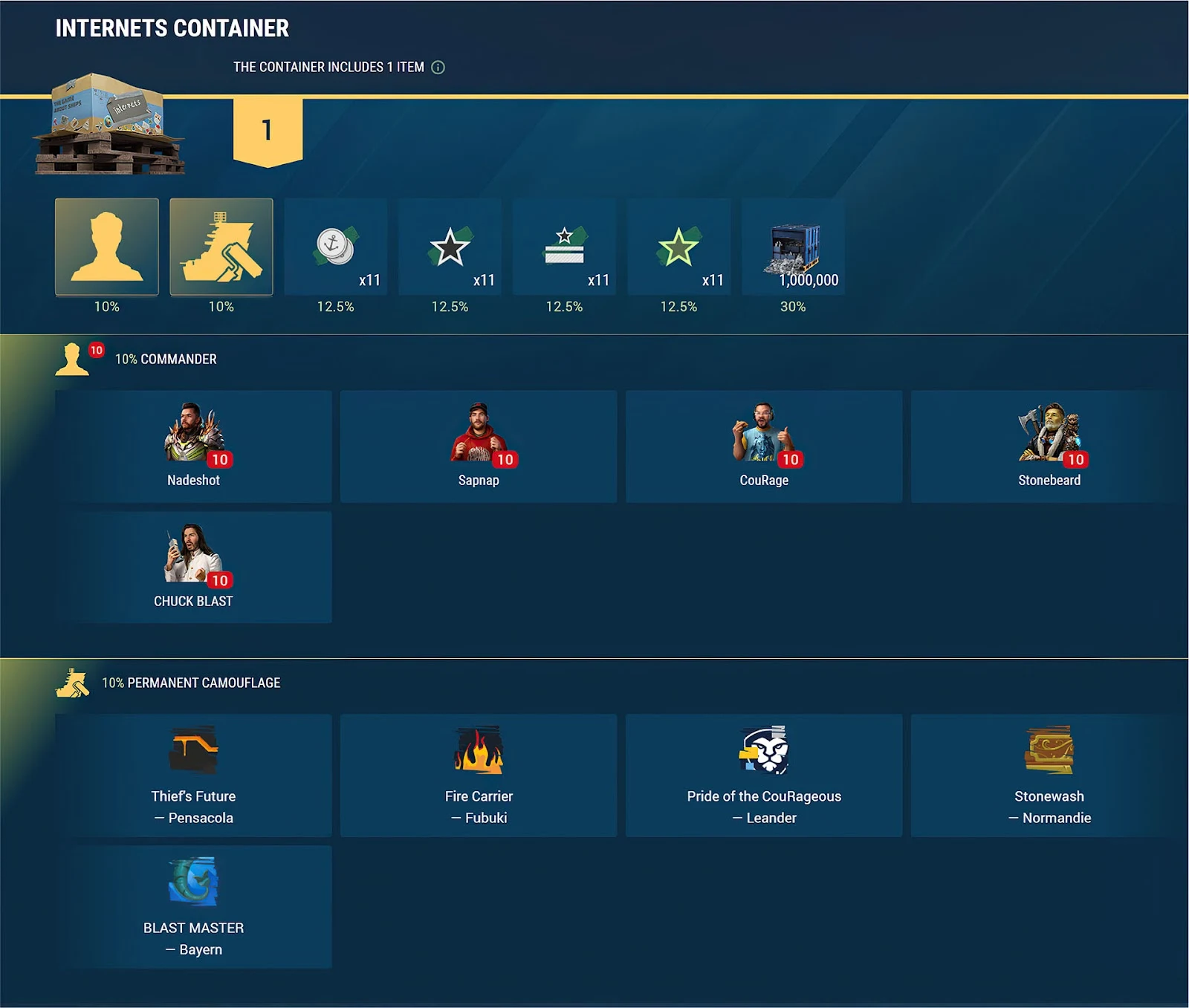The width and height of the screenshot is (1189, 1008).
Task: Click the Pensacola ship name
Action: [x=201, y=818]
